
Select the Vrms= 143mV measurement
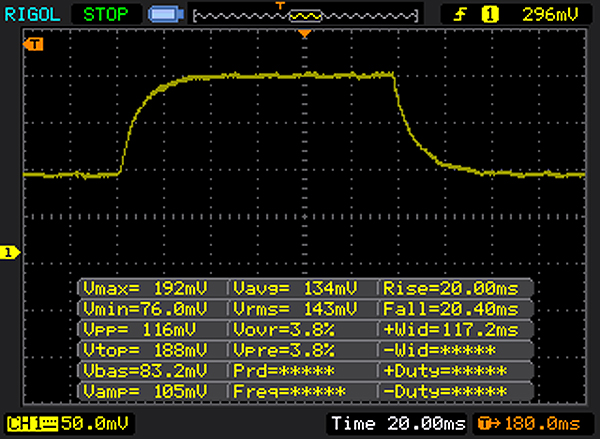(x=295, y=309)
